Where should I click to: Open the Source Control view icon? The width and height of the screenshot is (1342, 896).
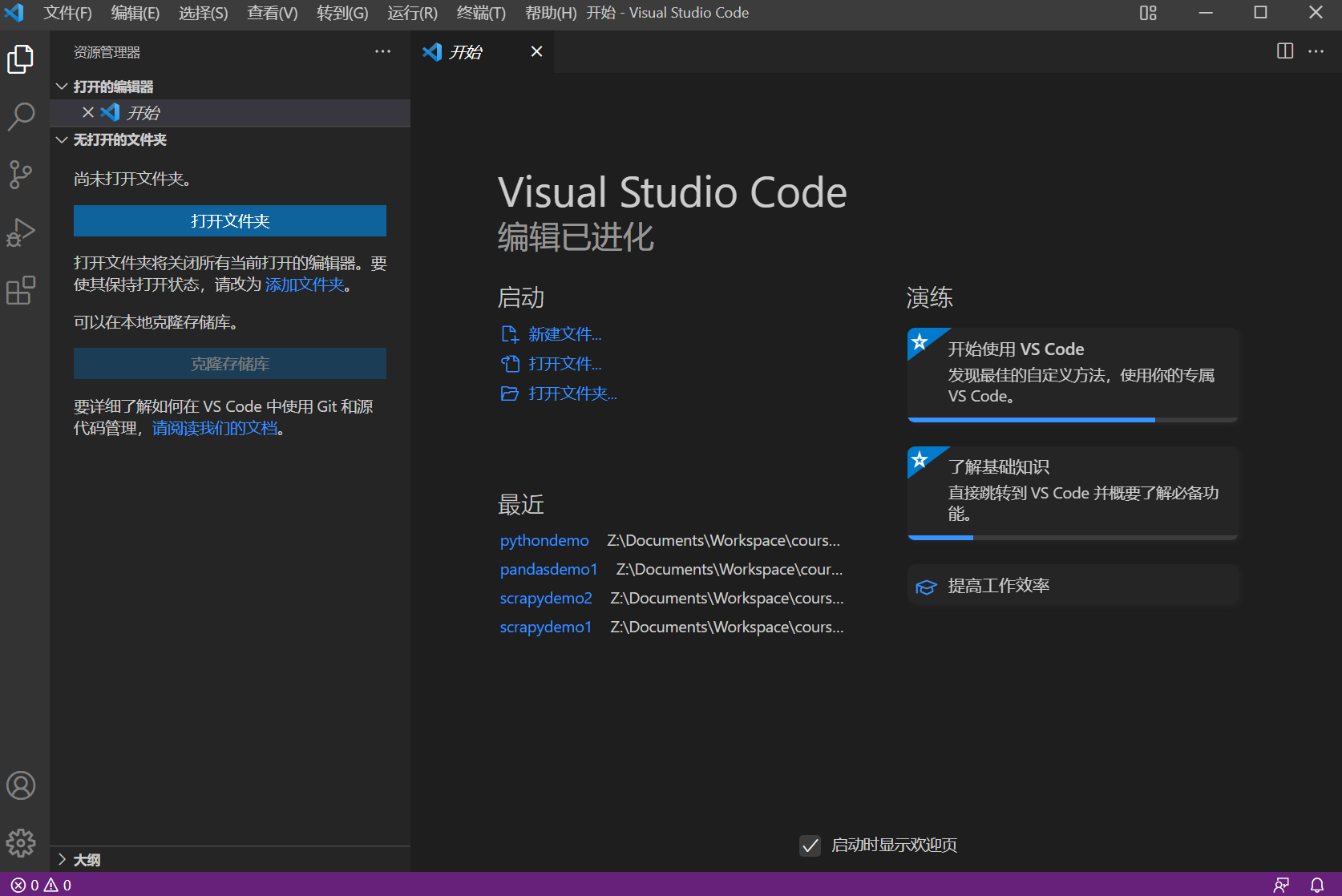pos(21,174)
